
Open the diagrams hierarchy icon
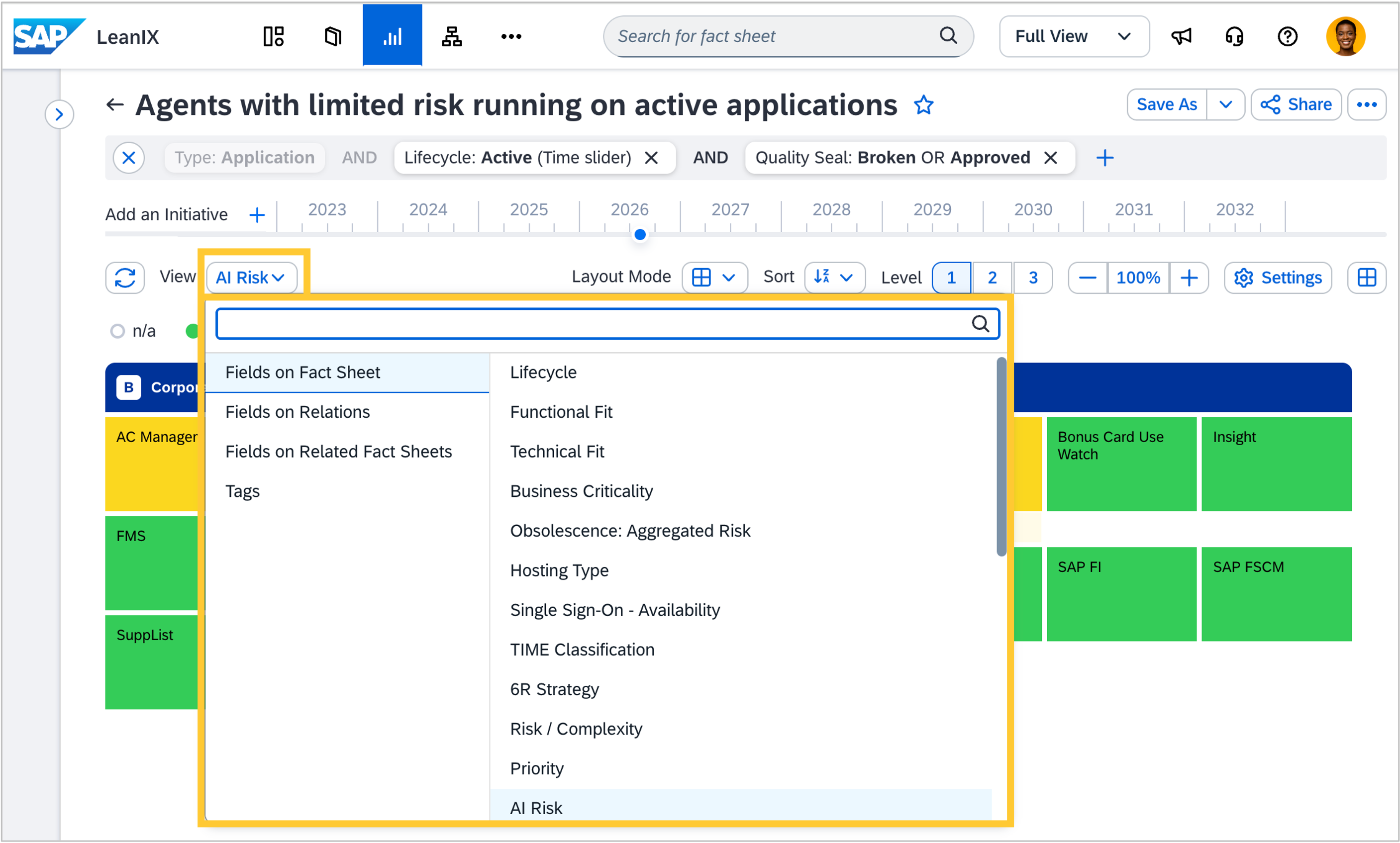452,36
